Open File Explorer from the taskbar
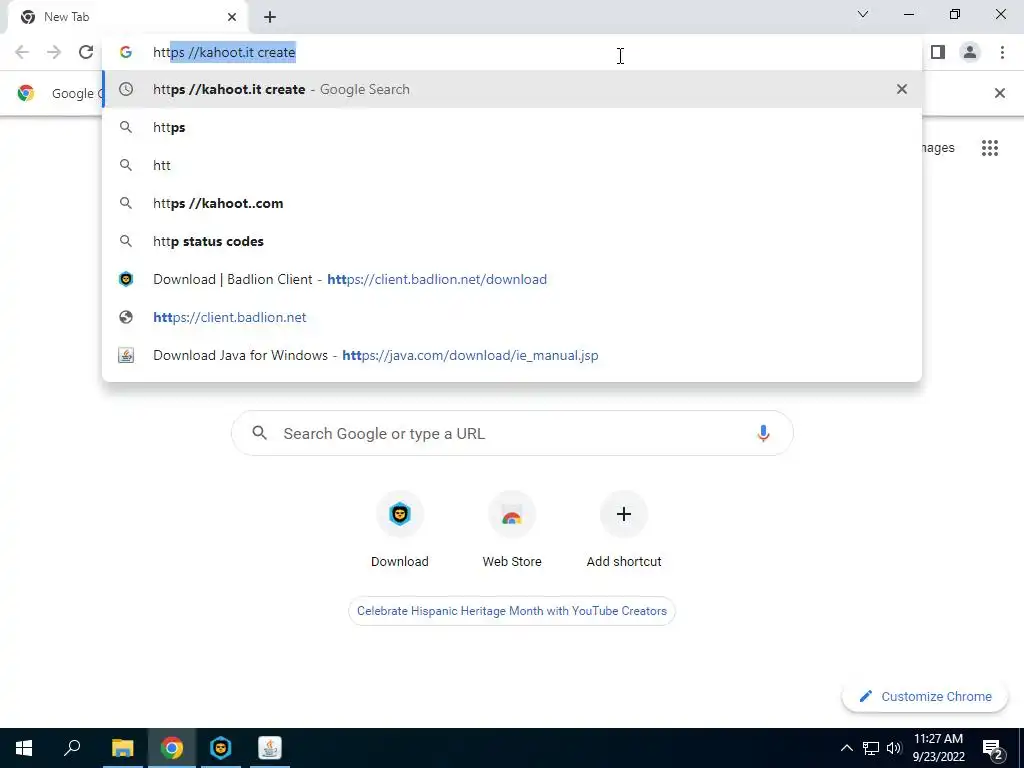1024x768 pixels. [122, 748]
